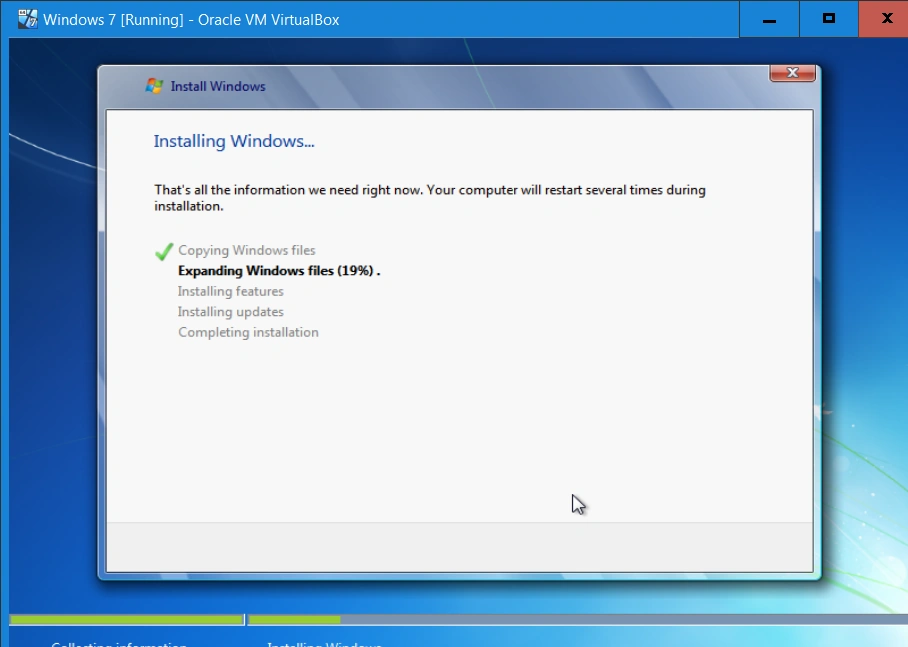Click the Installing Windows... heading
The width and height of the screenshot is (908, 647).
click(234, 141)
